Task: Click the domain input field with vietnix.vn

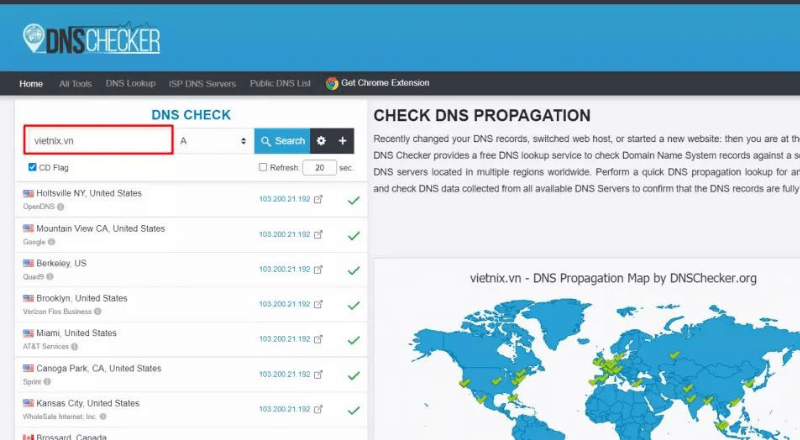Action: tap(98, 140)
